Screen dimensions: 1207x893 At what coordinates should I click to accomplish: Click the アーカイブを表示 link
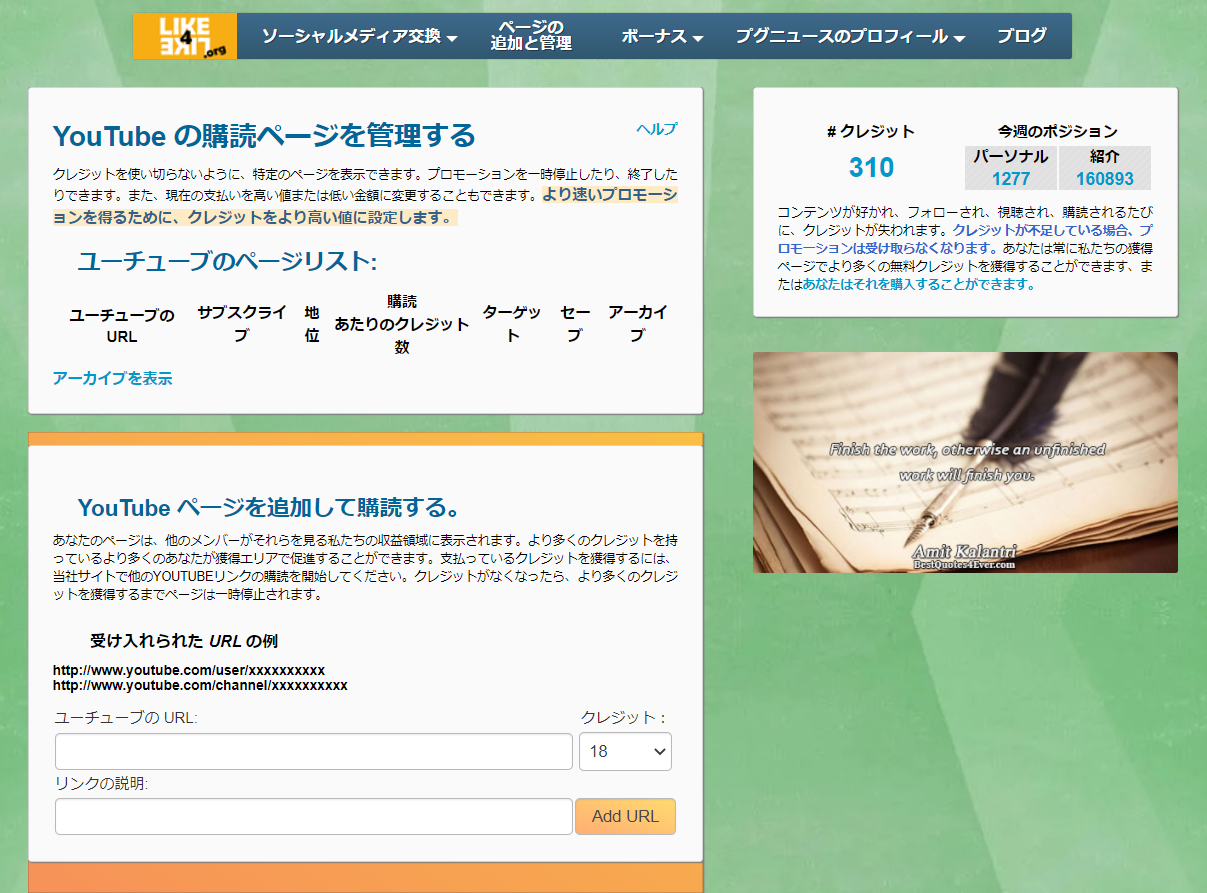[112, 378]
